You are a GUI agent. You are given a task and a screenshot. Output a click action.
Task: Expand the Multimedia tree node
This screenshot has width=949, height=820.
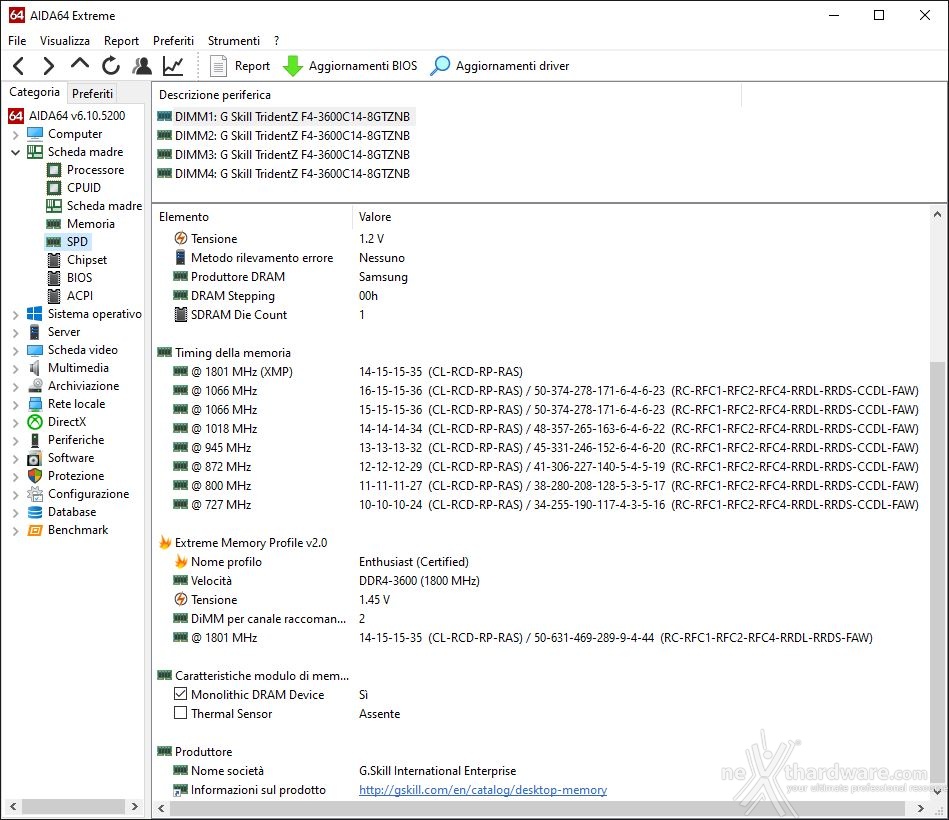click(x=16, y=369)
